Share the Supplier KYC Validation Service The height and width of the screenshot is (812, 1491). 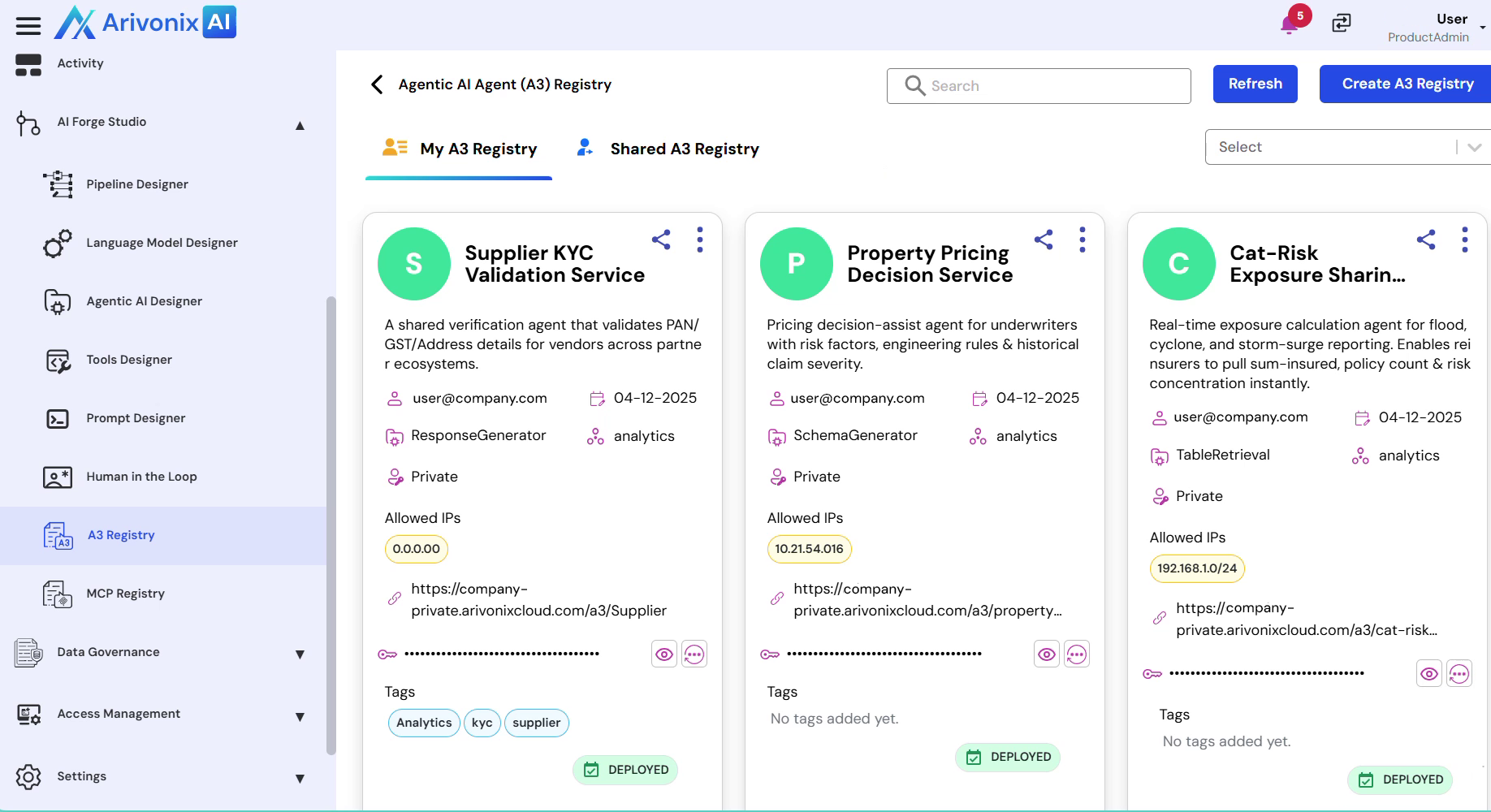tap(661, 240)
